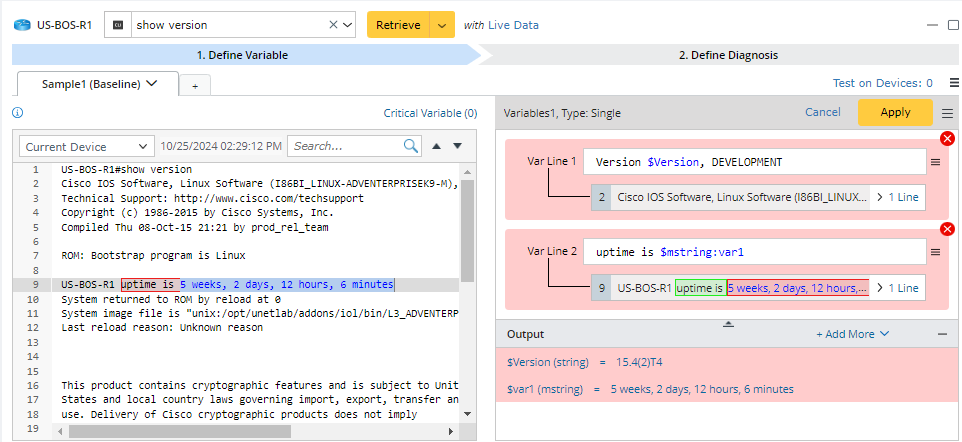
Task: Remove Var Line 2 with red X
Action: point(947,229)
